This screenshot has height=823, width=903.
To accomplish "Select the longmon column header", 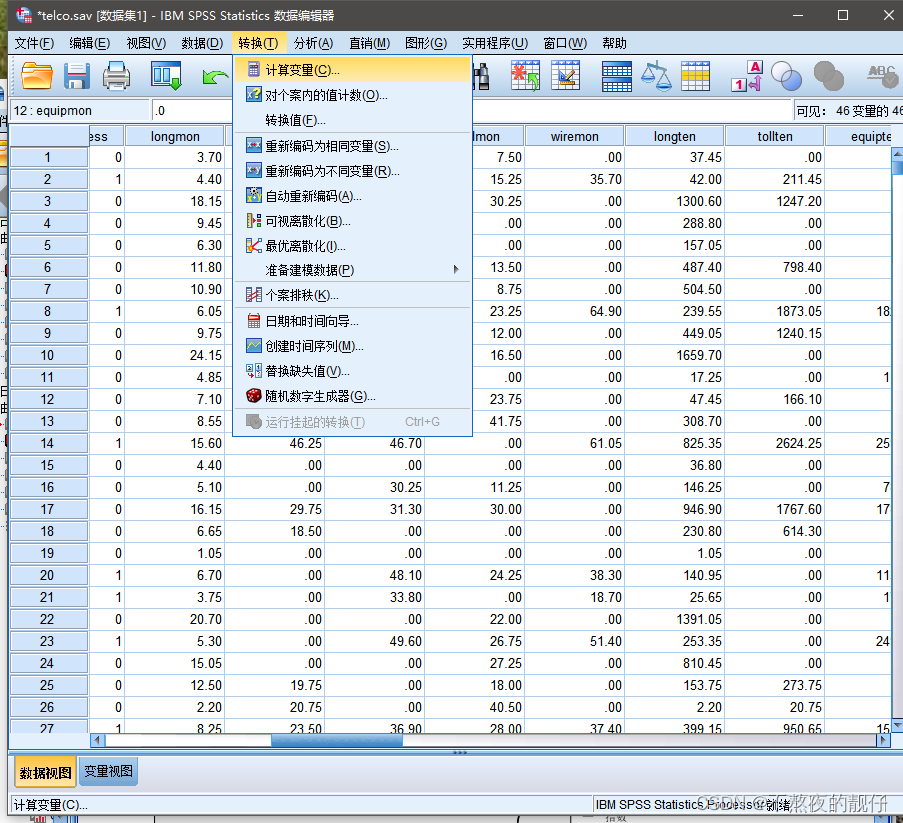I will (x=175, y=136).
